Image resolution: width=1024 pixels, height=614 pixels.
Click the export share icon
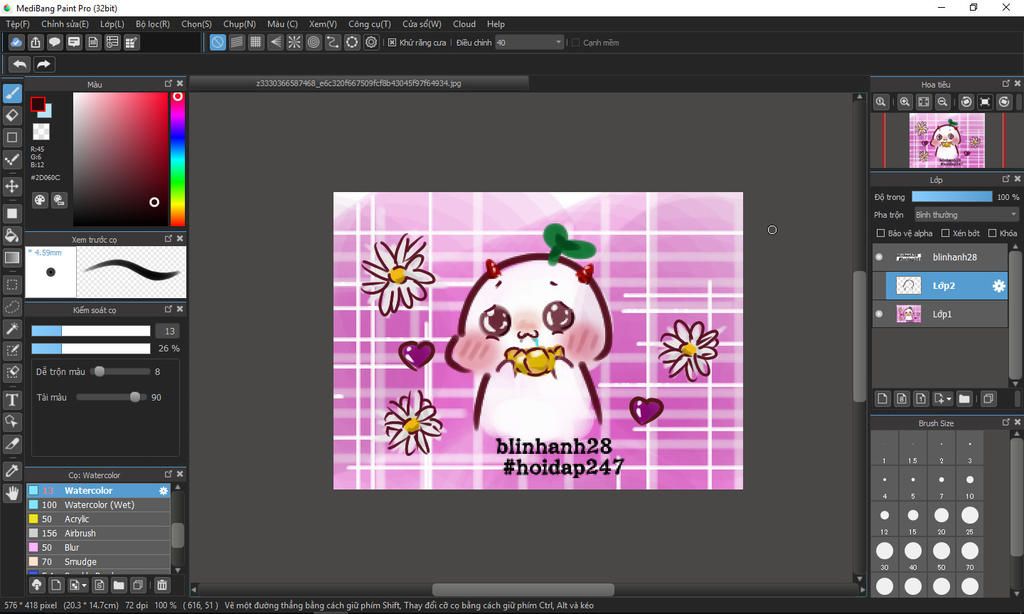35,42
